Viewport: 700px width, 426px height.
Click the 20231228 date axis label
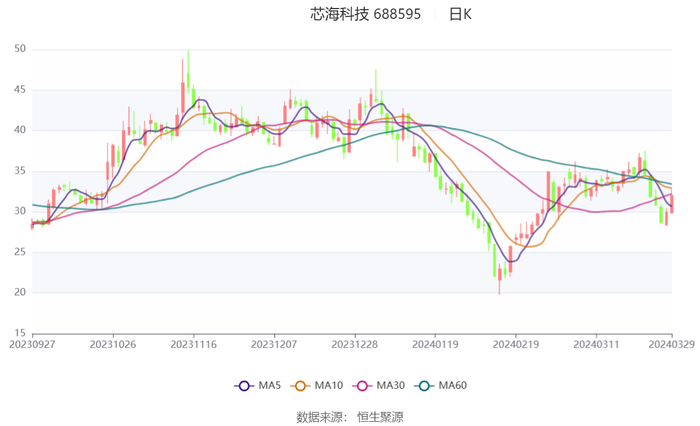click(x=354, y=345)
